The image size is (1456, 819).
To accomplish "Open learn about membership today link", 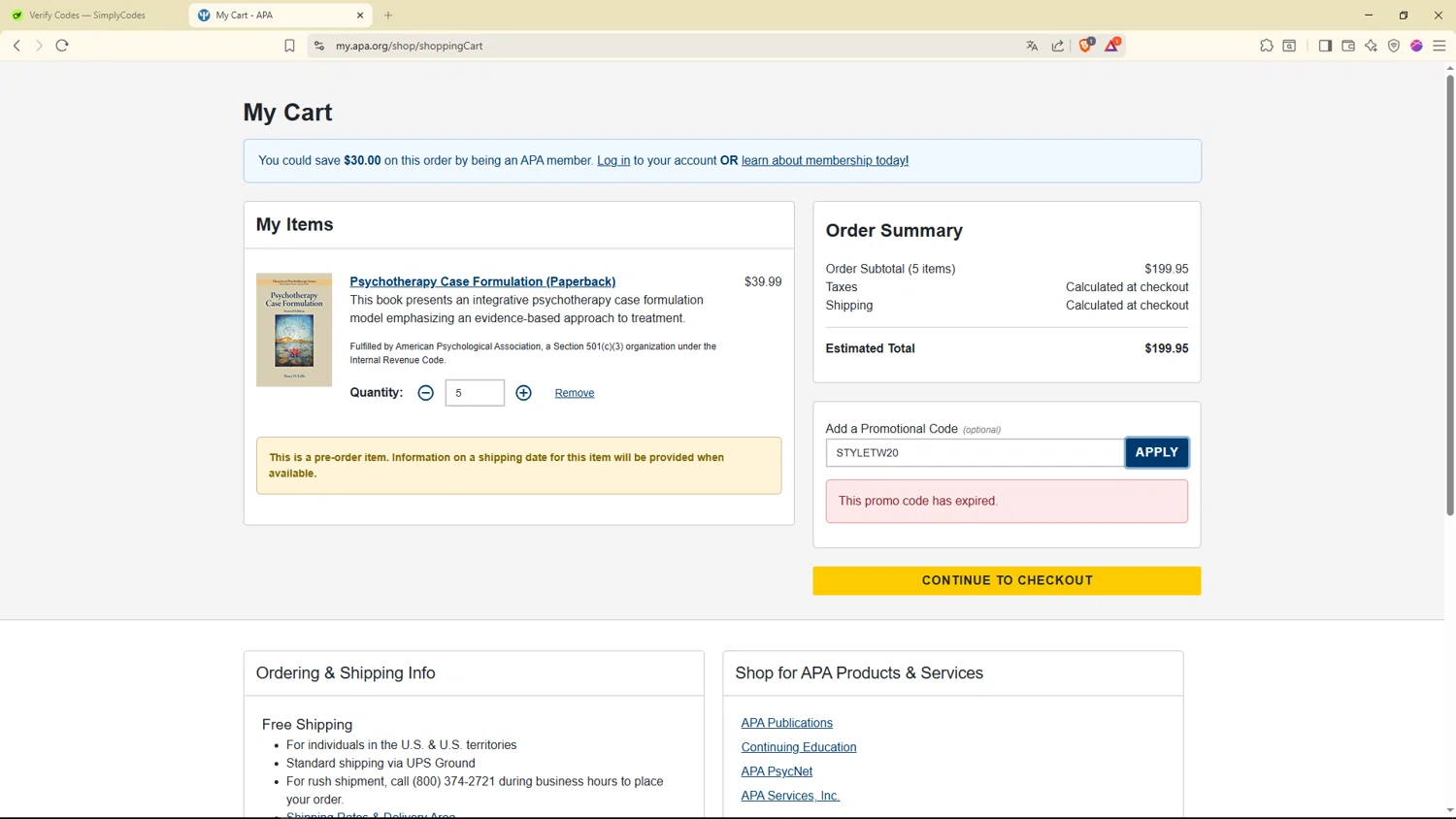I will pyautogui.click(x=825, y=161).
